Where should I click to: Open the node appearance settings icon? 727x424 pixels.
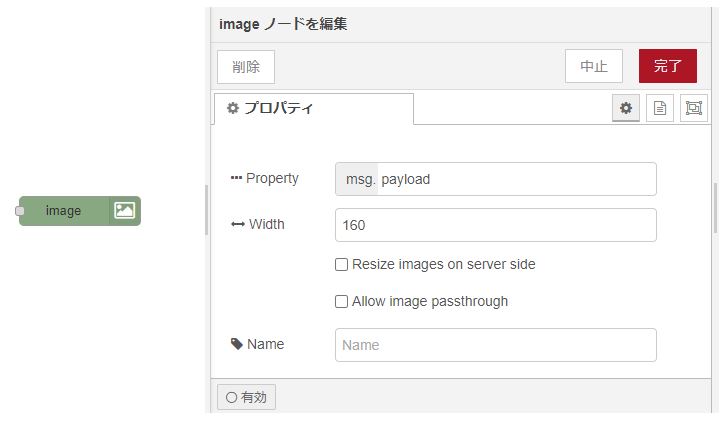(693, 109)
